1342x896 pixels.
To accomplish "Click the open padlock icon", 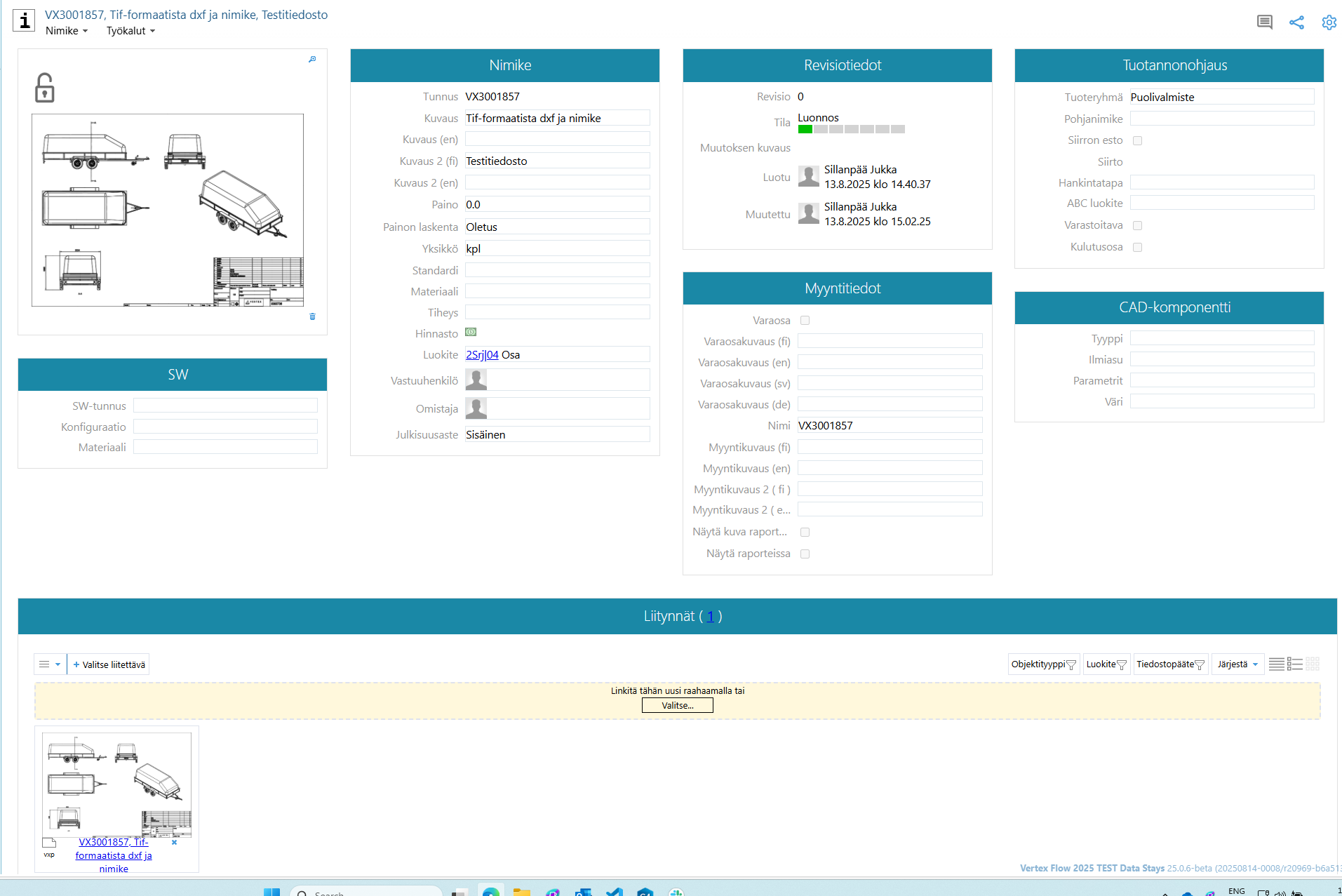I will coord(44,88).
